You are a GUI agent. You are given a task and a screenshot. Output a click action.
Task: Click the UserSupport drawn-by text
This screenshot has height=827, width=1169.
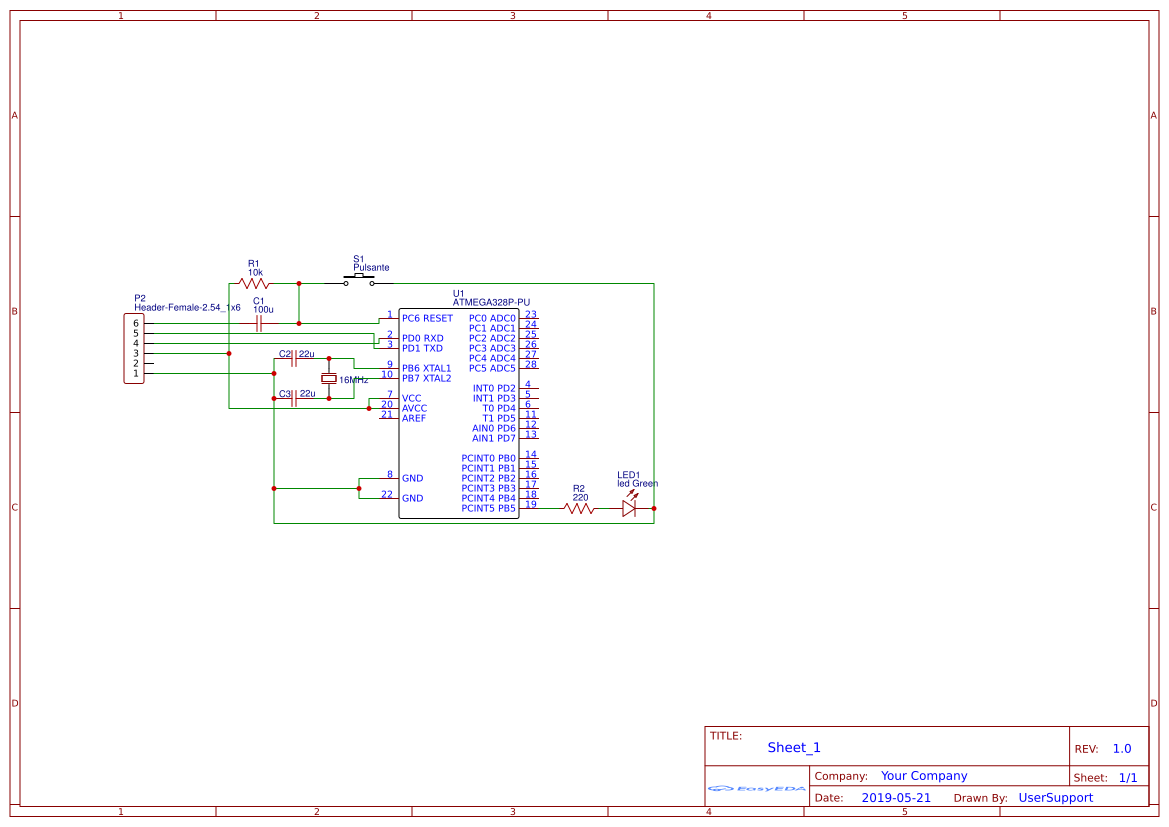pyautogui.click(x=1056, y=797)
